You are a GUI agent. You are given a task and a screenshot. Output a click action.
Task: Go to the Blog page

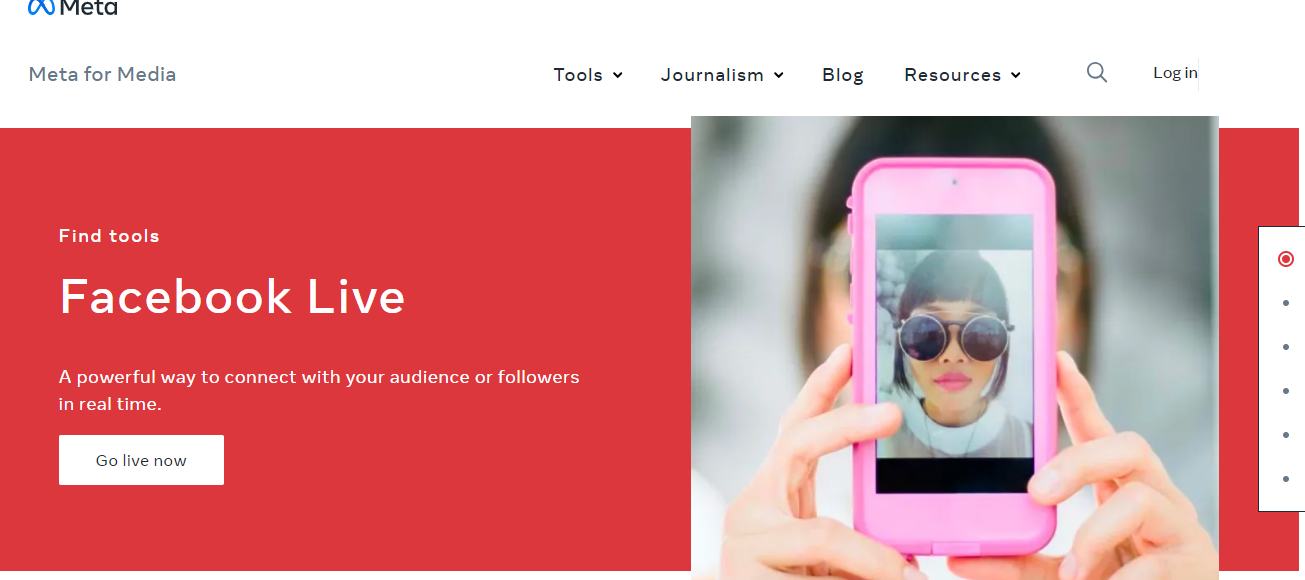pos(843,75)
